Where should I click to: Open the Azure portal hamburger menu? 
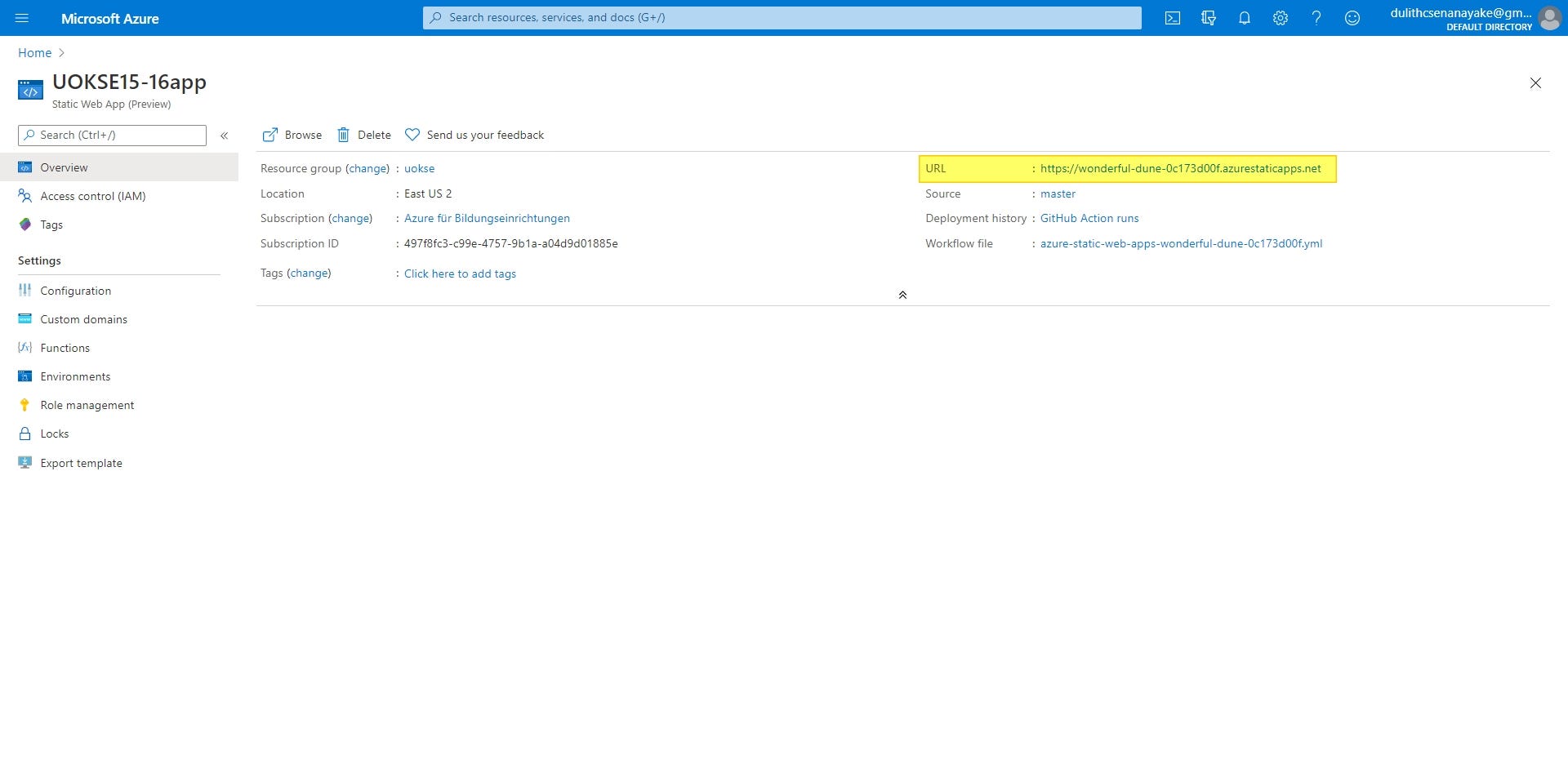pyautogui.click(x=22, y=18)
